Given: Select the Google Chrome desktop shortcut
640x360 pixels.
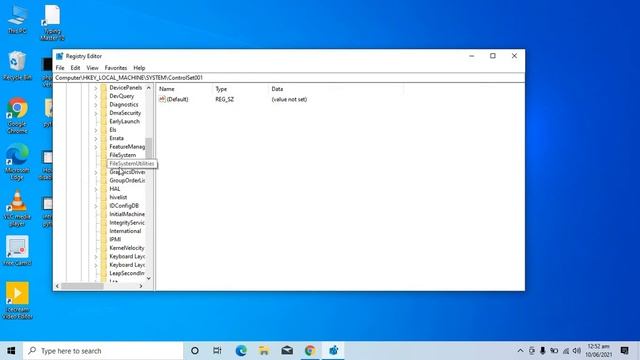Looking at the screenshot, I should [17, 116].
